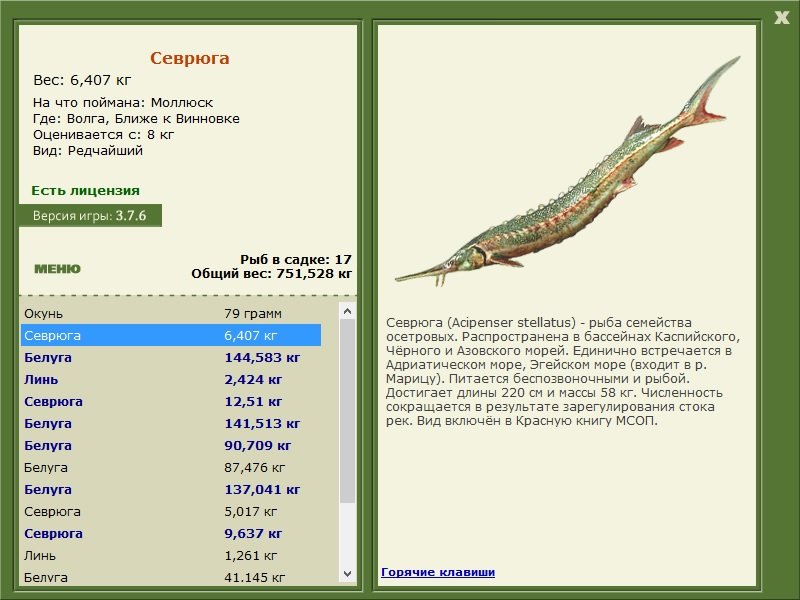Select the Севрюга 12,51 кг row
The width and height of the screenshot is (800, 600).
point(171,401)
